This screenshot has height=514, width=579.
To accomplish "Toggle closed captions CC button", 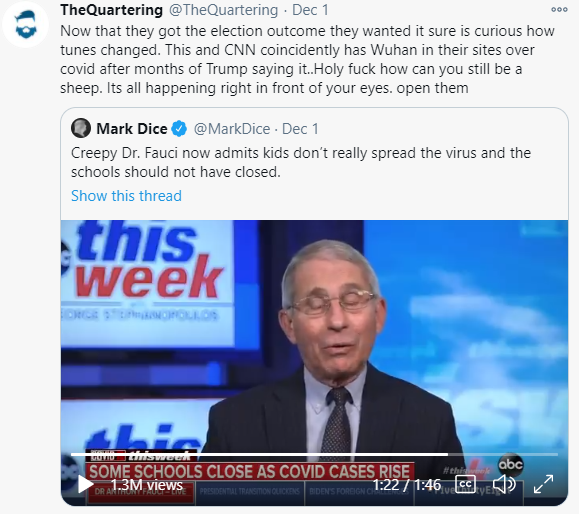I will tap(465, 484).
